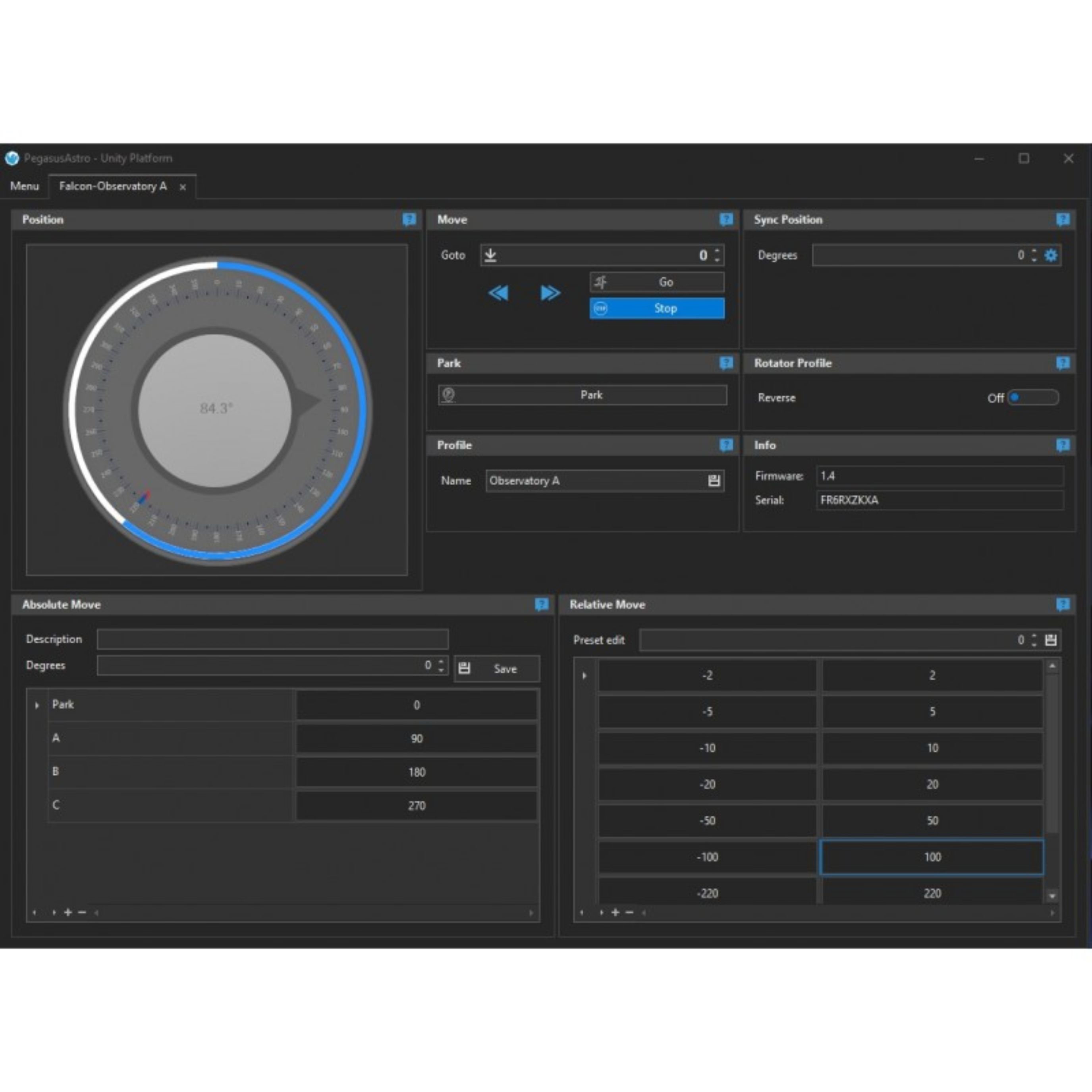Add a row in the Relative Move list

click(x=615, y=912)
